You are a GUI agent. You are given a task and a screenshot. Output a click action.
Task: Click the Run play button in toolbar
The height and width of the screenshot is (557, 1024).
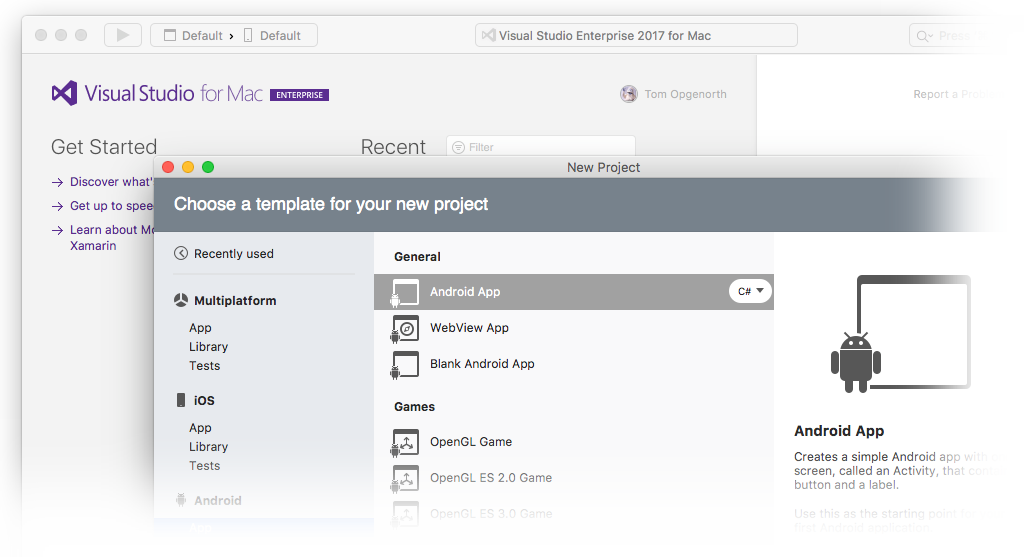click(123, 35)
